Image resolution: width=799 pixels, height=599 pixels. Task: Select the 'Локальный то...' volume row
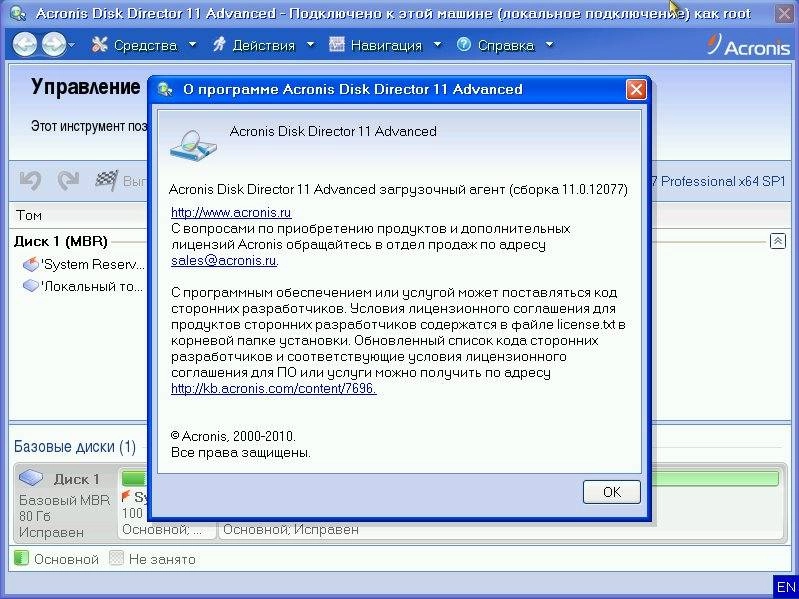click(83, 286)
